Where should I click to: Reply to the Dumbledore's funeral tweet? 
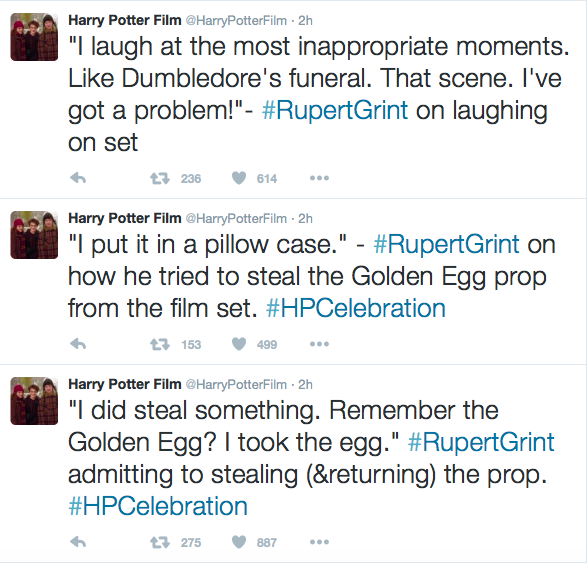[78, 178]
